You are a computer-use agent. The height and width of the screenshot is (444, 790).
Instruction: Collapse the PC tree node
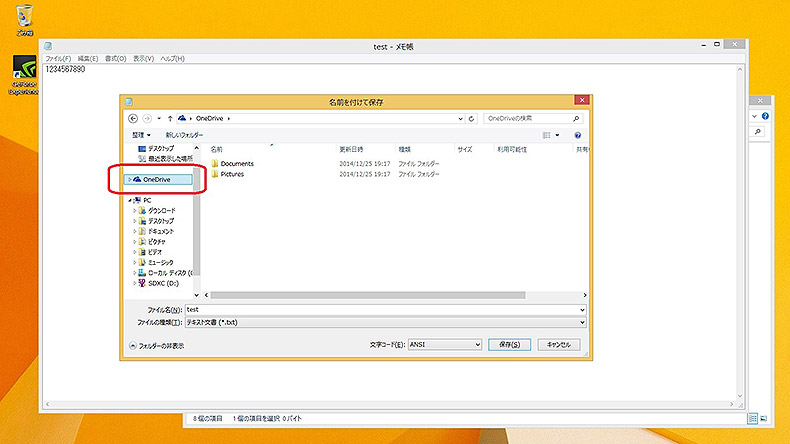(129, 200)
